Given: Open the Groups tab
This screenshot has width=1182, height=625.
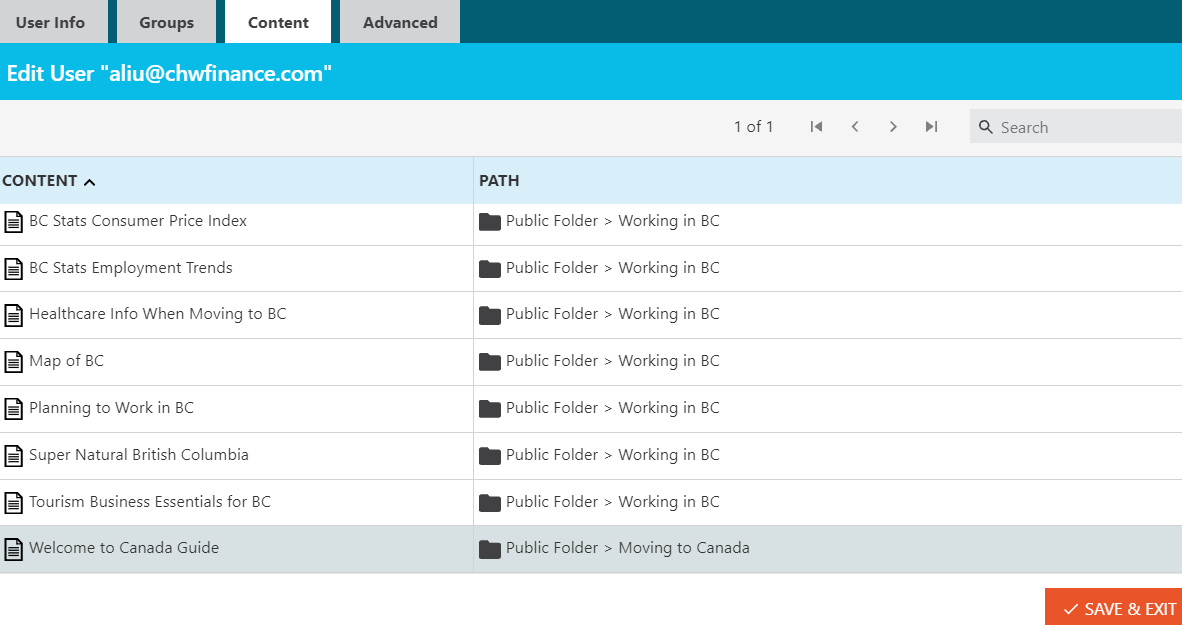Looking at the screenshot, I should pyautogui.click(x=167, y=22).
